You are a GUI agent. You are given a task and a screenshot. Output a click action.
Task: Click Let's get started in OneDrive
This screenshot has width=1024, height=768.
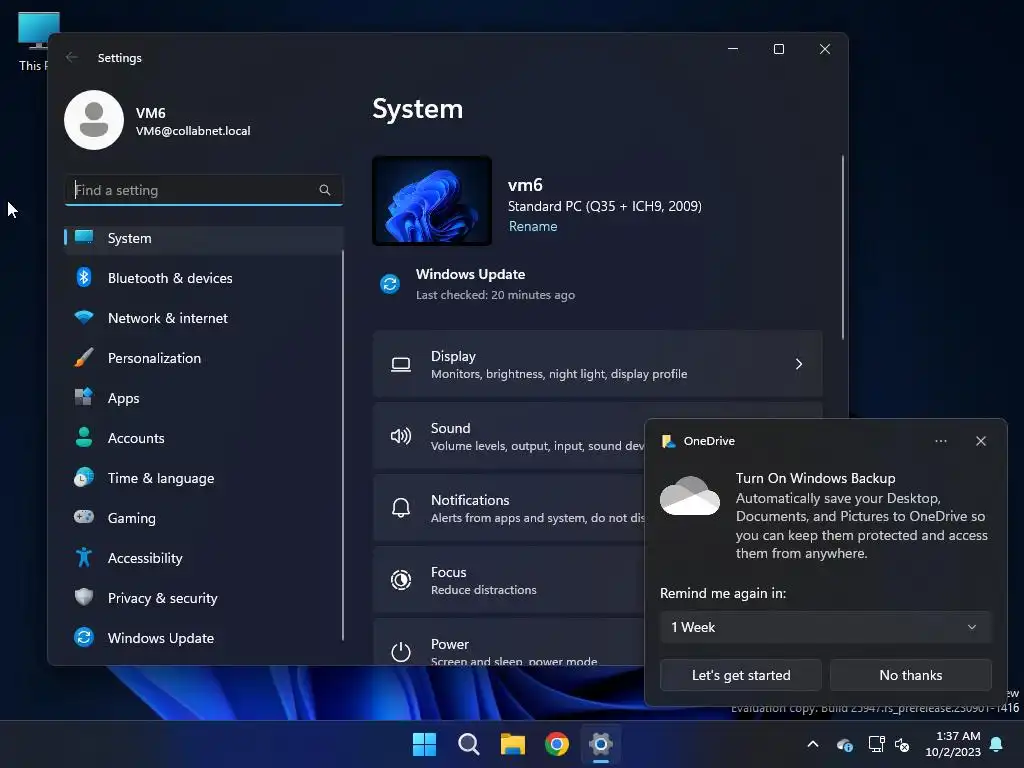741,675
